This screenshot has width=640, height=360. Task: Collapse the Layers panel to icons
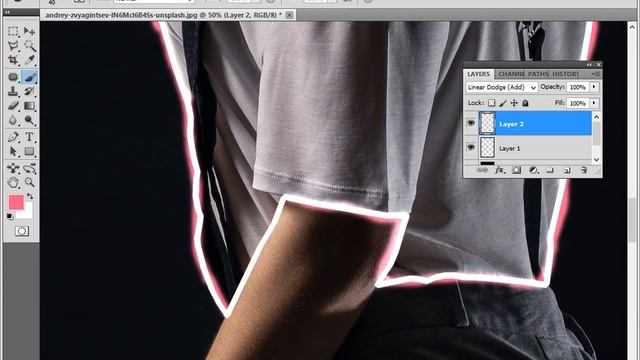point(589,64)
